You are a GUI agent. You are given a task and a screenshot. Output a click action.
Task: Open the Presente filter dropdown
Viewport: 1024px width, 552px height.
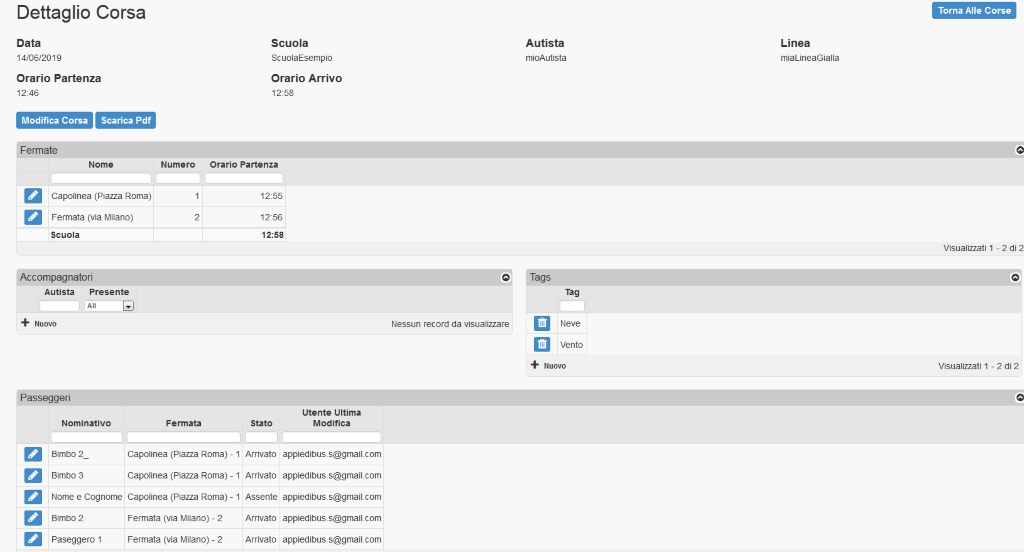[x=109, y=306]
